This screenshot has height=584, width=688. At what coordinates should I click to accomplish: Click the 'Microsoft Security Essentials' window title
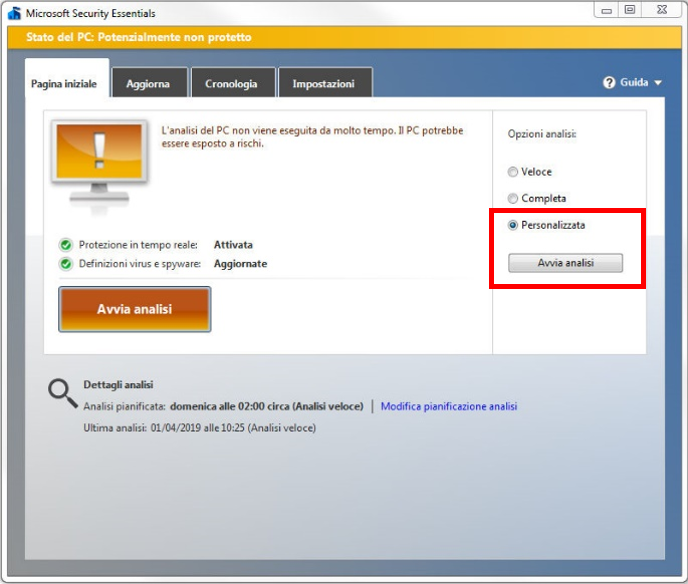[x=90, y=14]
